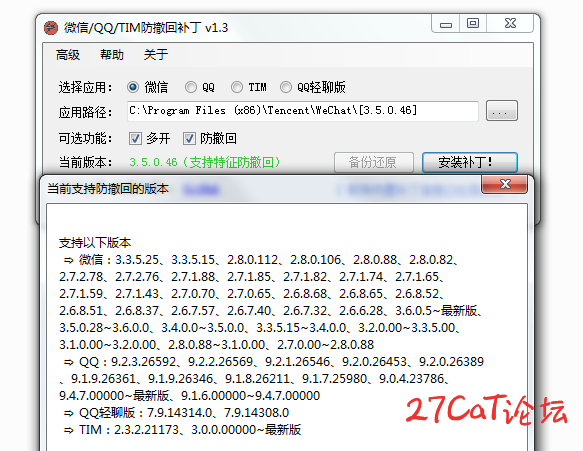
Task: Click the supported versions list text
Action: (x=271, y=336)
